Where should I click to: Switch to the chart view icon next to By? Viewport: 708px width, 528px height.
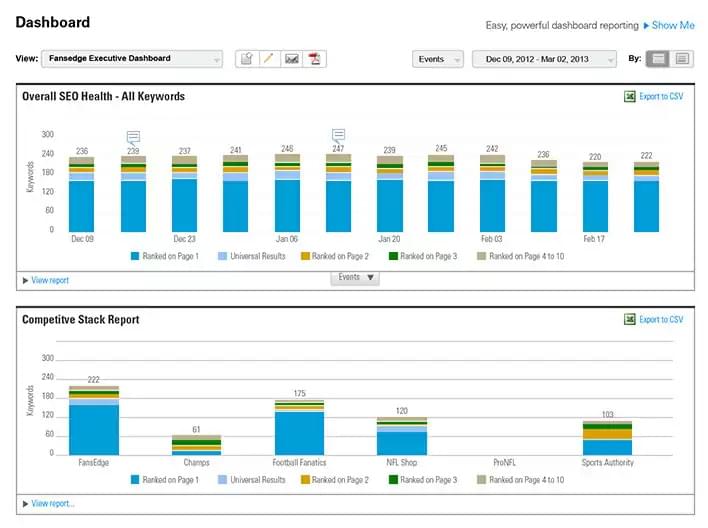tap(657, 59)
